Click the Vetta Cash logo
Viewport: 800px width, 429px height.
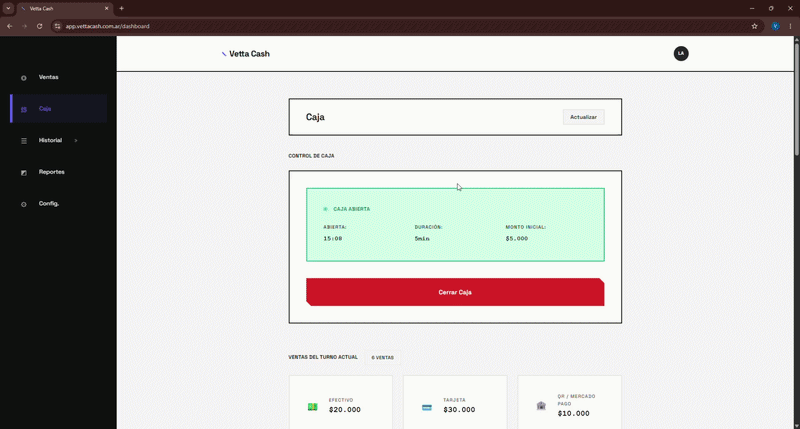245,54
